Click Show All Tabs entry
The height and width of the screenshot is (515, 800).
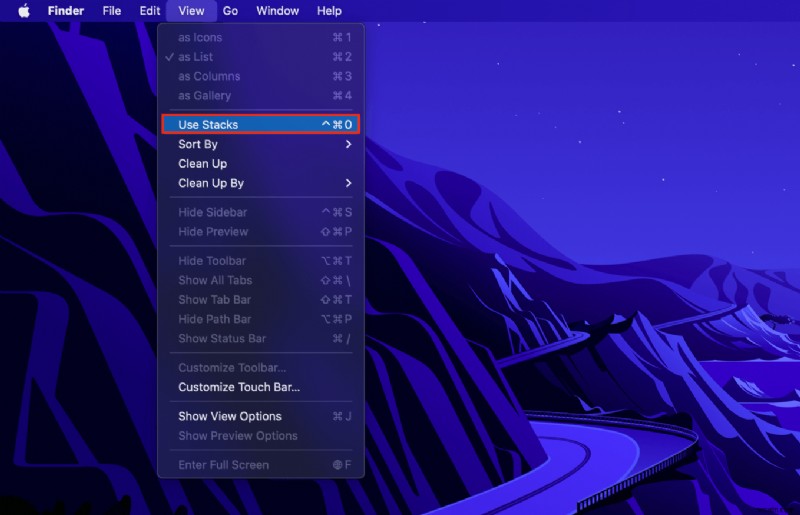261,280
